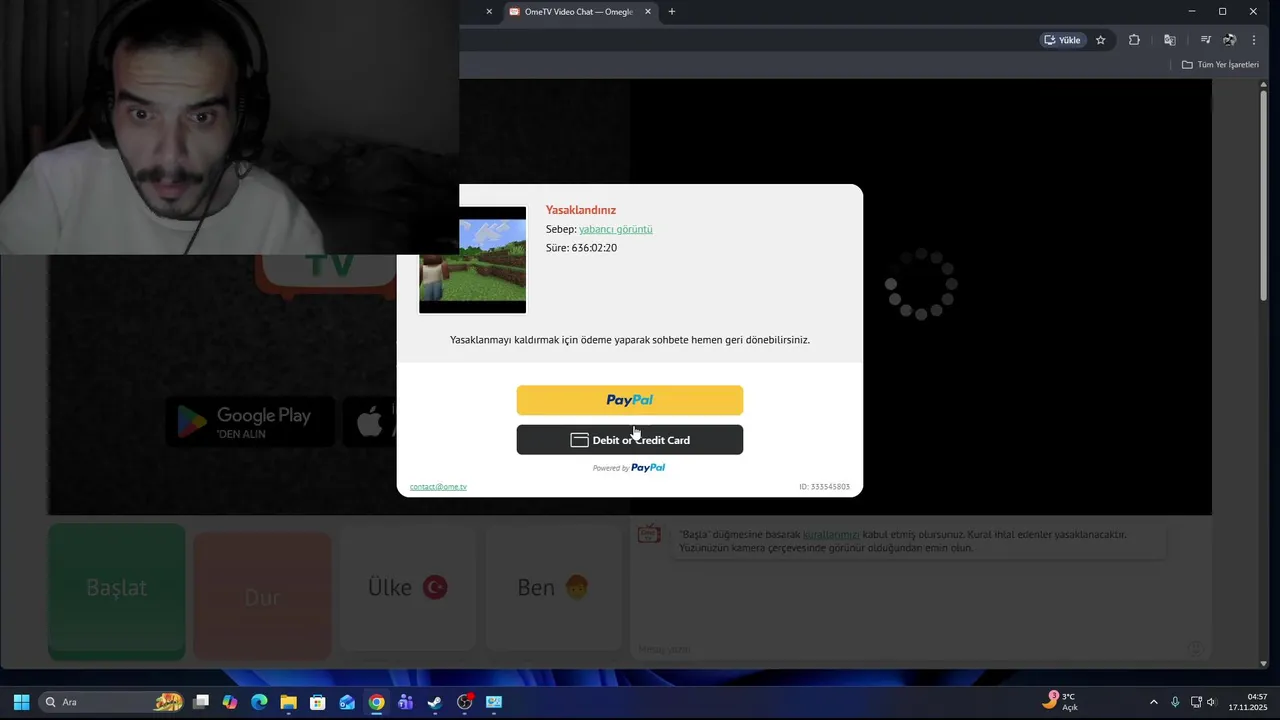Viewport: 1280px width, 720px height.
Task: Open the Windows Start menu
Action: pyautogui.click(x=21, y=702)
